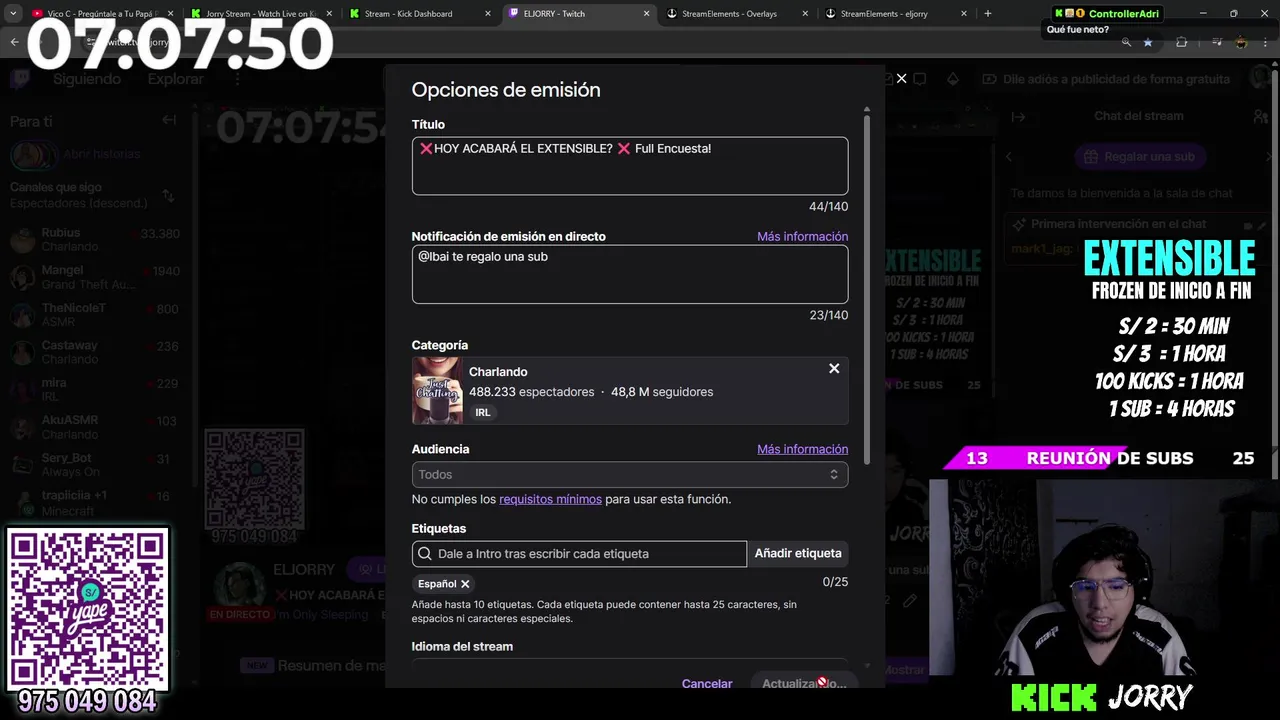This screenshot has height=720, width=1280.
Task: Bookmark this page with star icon
Action: 1148,42
